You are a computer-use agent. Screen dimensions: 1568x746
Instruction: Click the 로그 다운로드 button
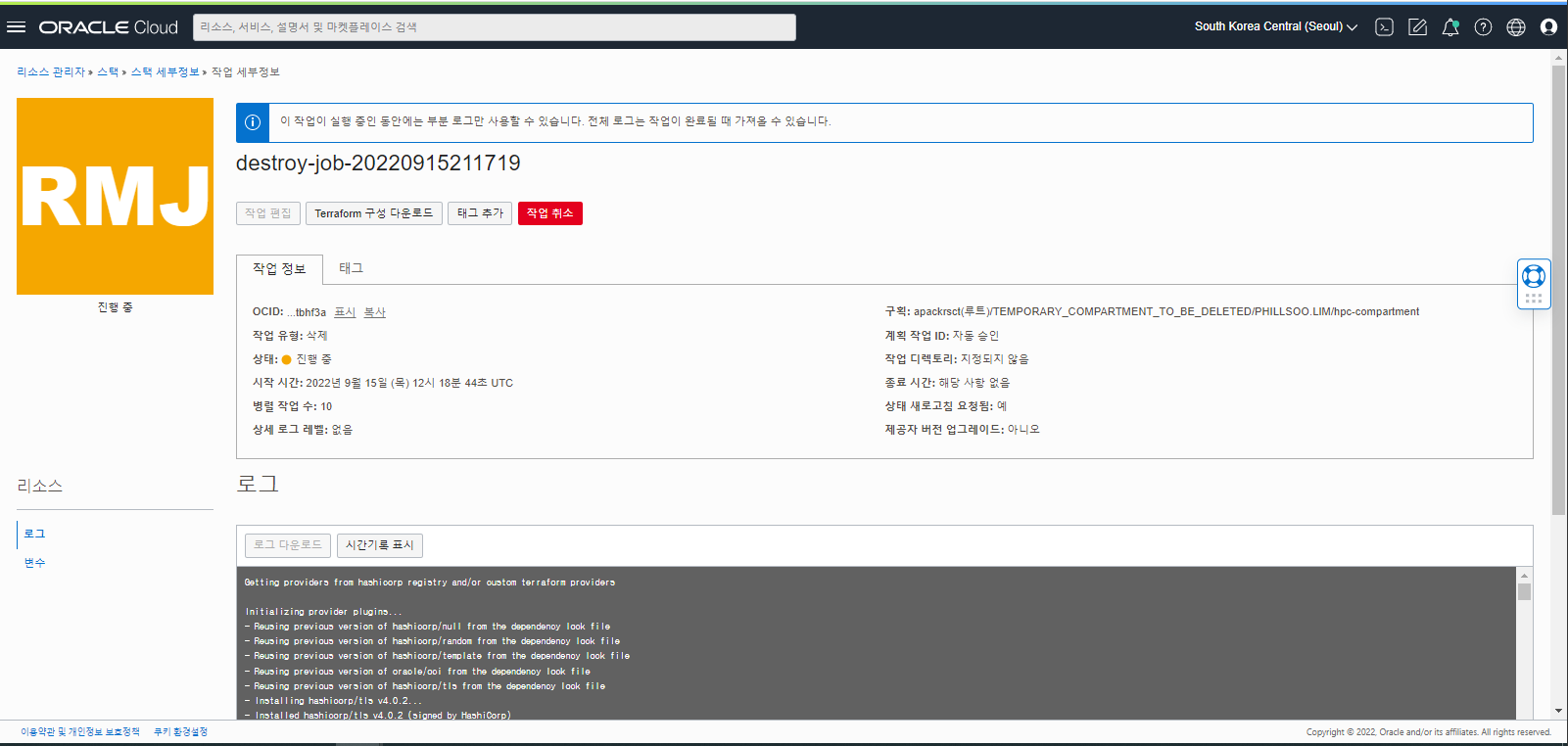pos(288,545)
